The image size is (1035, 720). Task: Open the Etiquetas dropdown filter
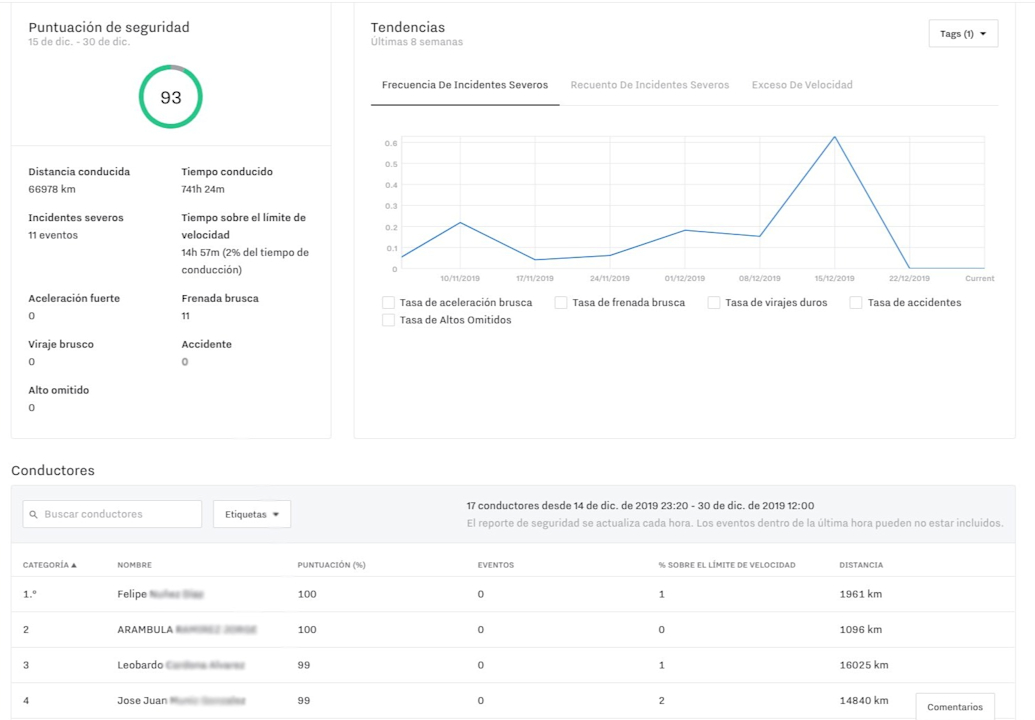(x=251, y=514)
